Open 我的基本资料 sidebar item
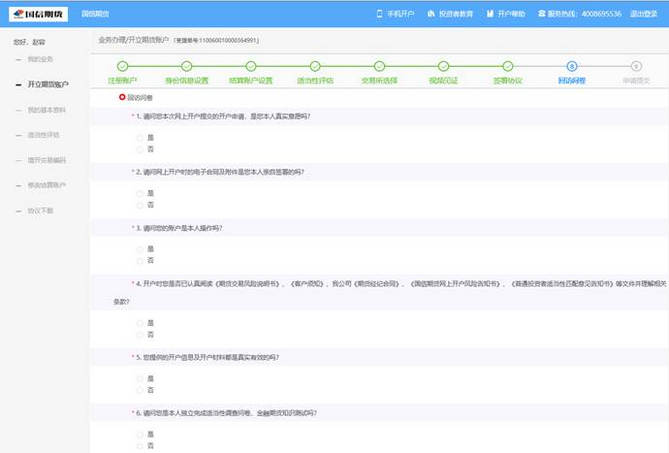Viewport: 669px width, 453px height. click(x=46, y=110)
